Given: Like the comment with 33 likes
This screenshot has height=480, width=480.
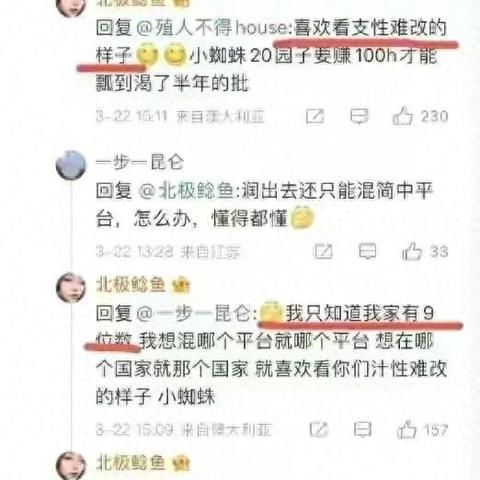Looking at the screenshot, I should (412, 251).
